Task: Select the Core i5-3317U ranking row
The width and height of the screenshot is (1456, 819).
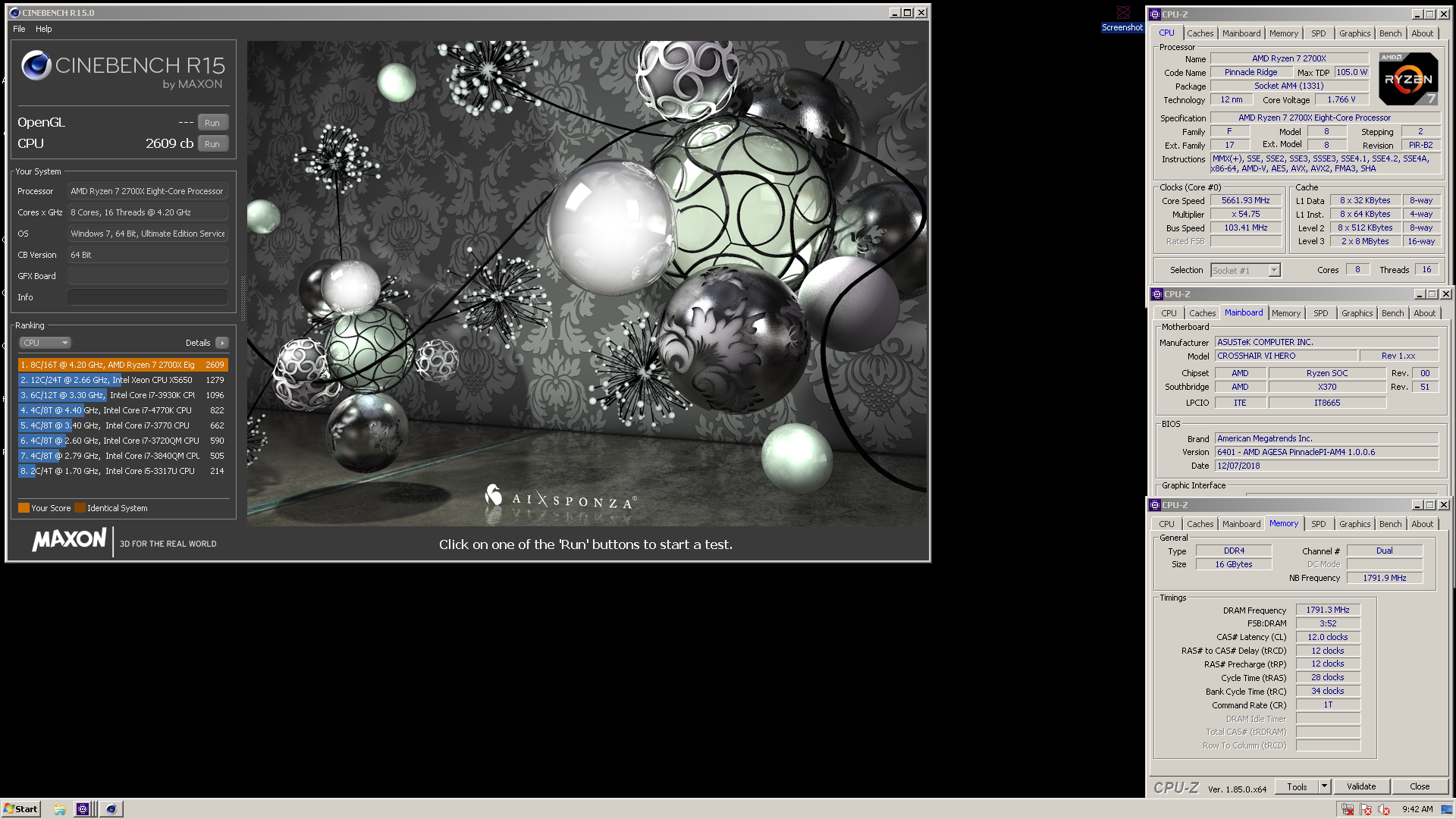Action: (x=123, y=471)
